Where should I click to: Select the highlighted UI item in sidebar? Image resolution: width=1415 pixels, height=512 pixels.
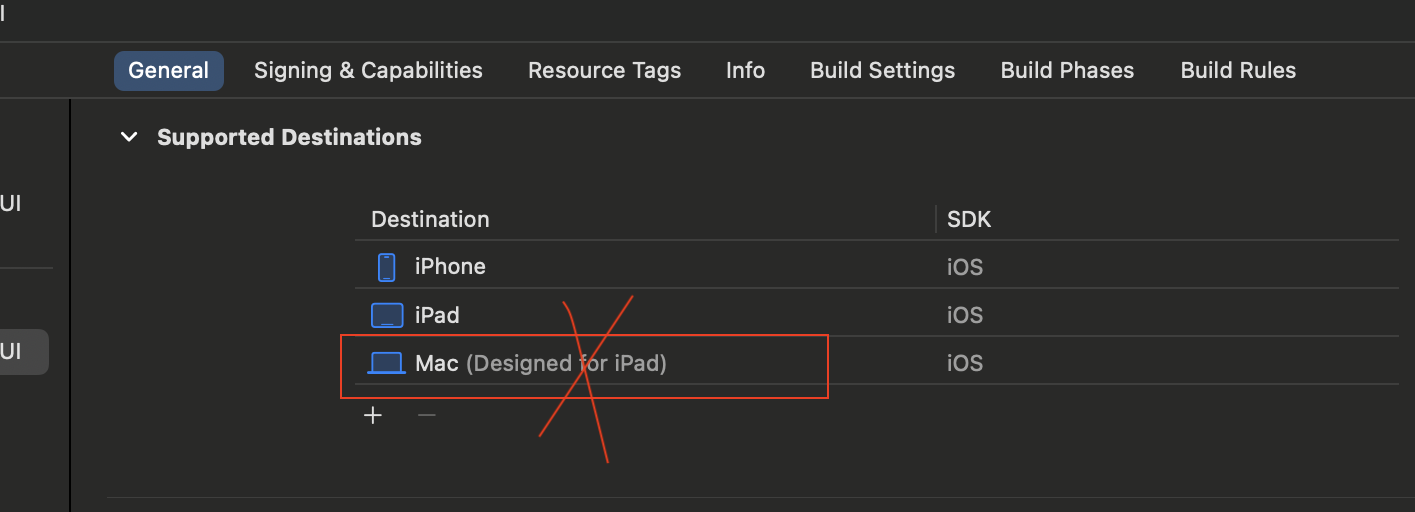tap(23, 352)
